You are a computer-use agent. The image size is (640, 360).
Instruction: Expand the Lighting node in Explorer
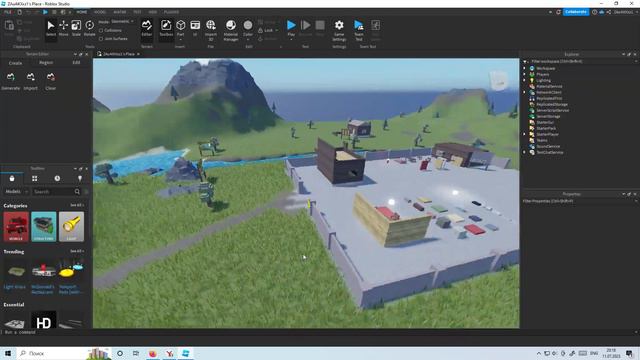[x=524, y=80]
